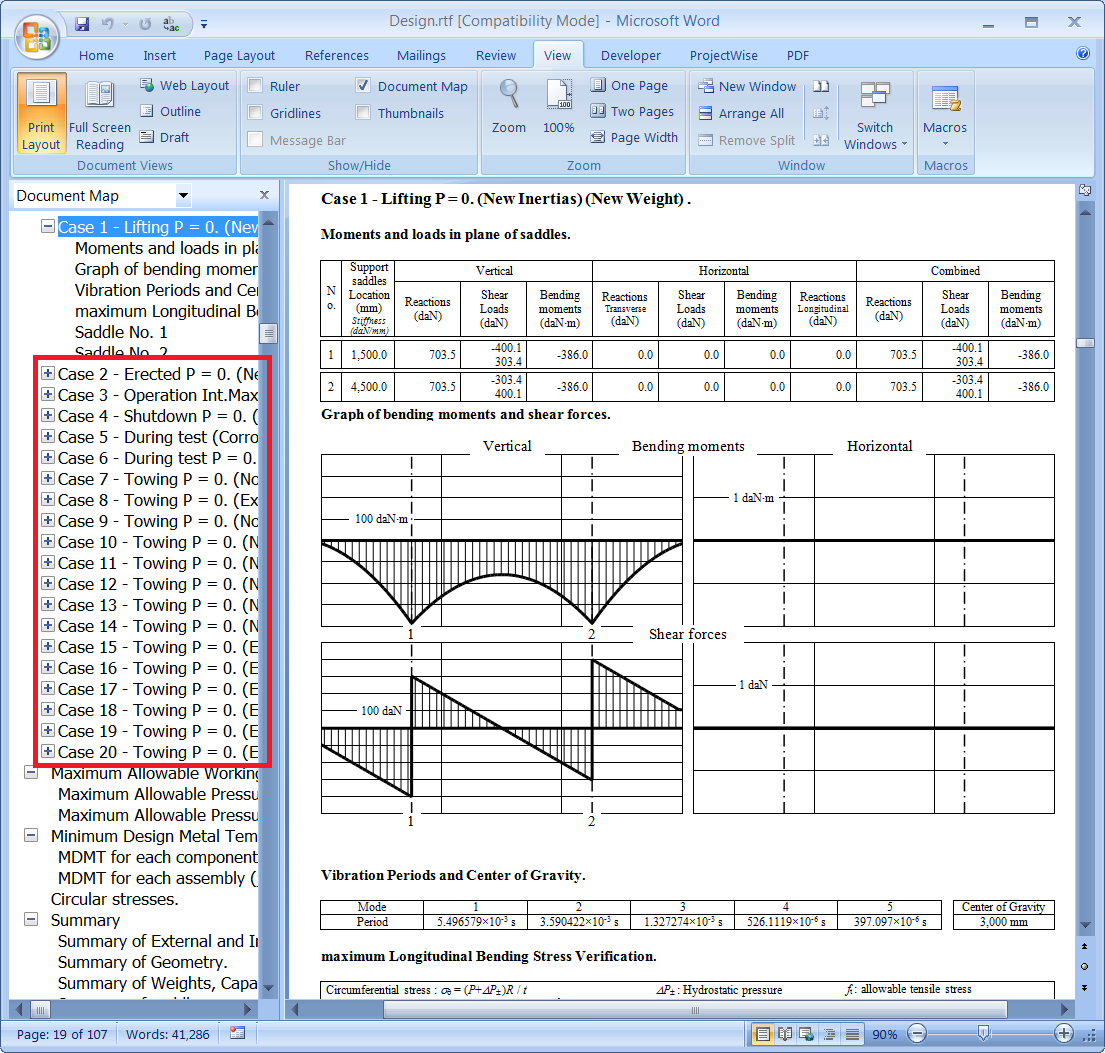
Task: Open the Document Map dropdown arrow
Action: [x=183, y=196]
